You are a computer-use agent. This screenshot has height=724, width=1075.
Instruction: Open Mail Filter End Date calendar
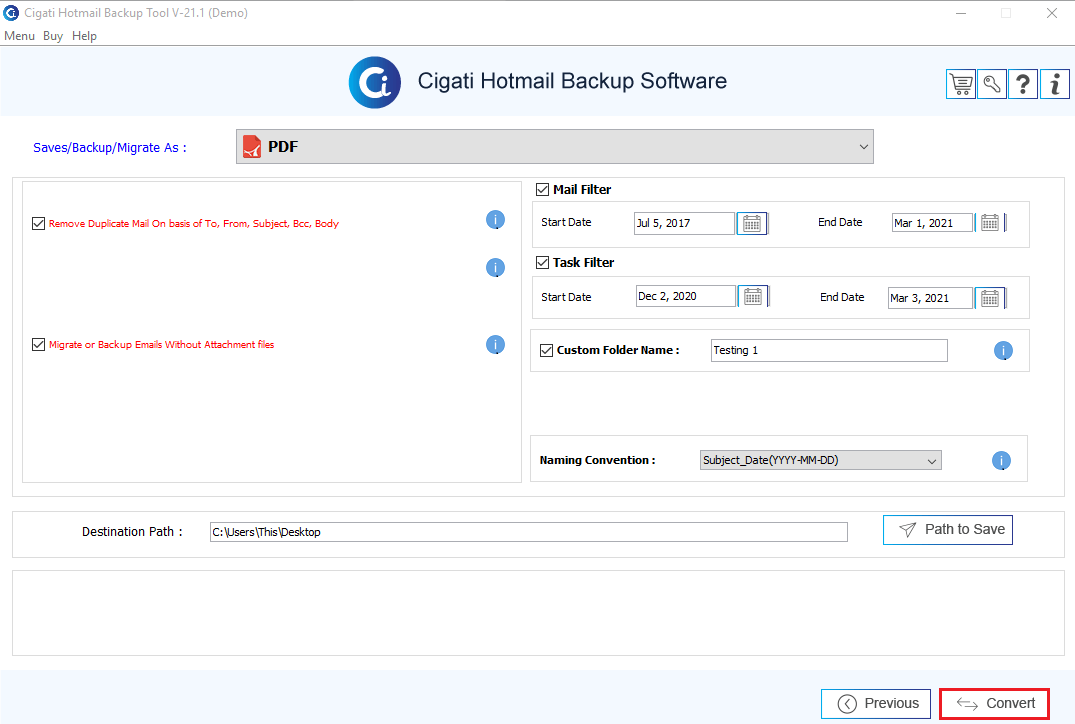989,222
